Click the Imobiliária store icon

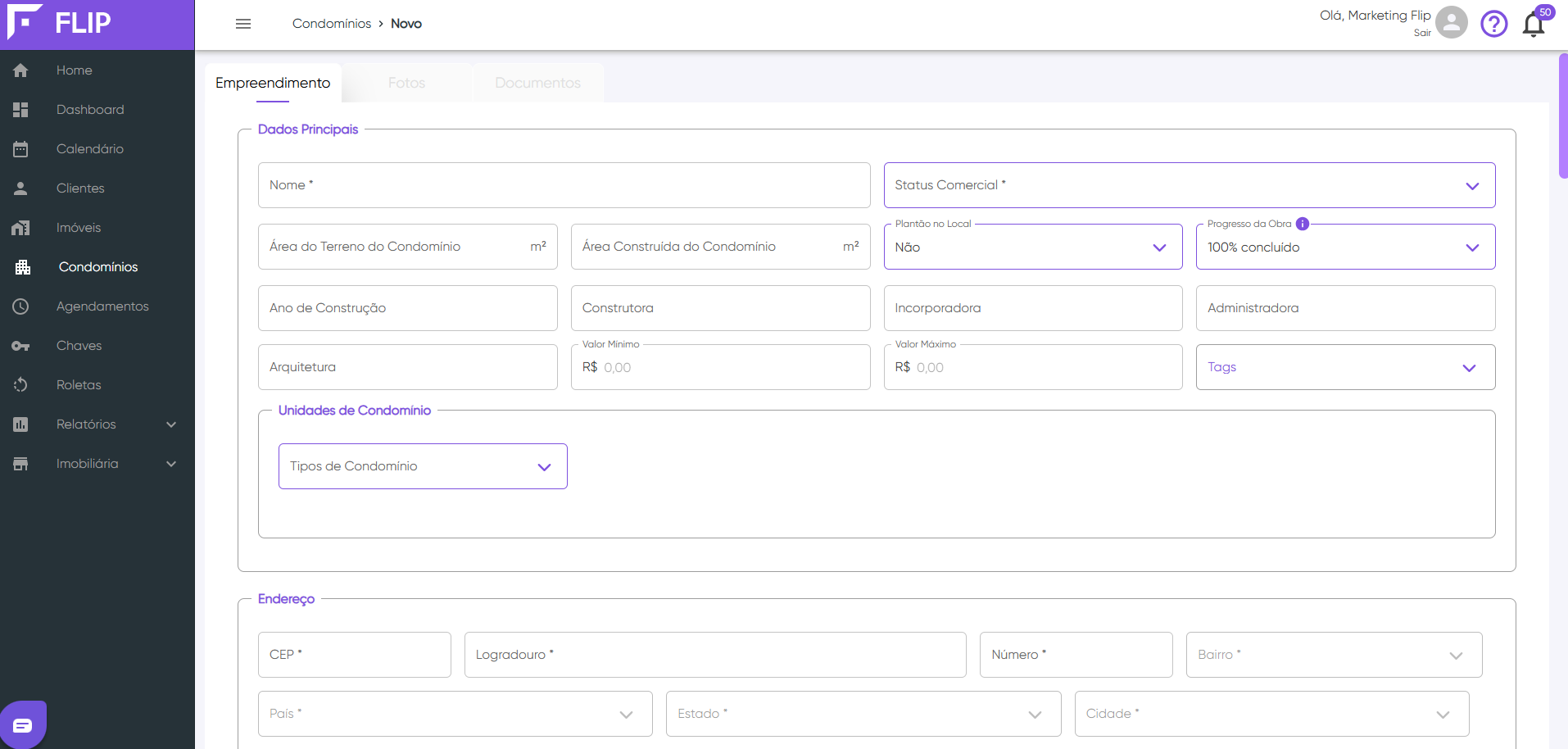(20, 464)
